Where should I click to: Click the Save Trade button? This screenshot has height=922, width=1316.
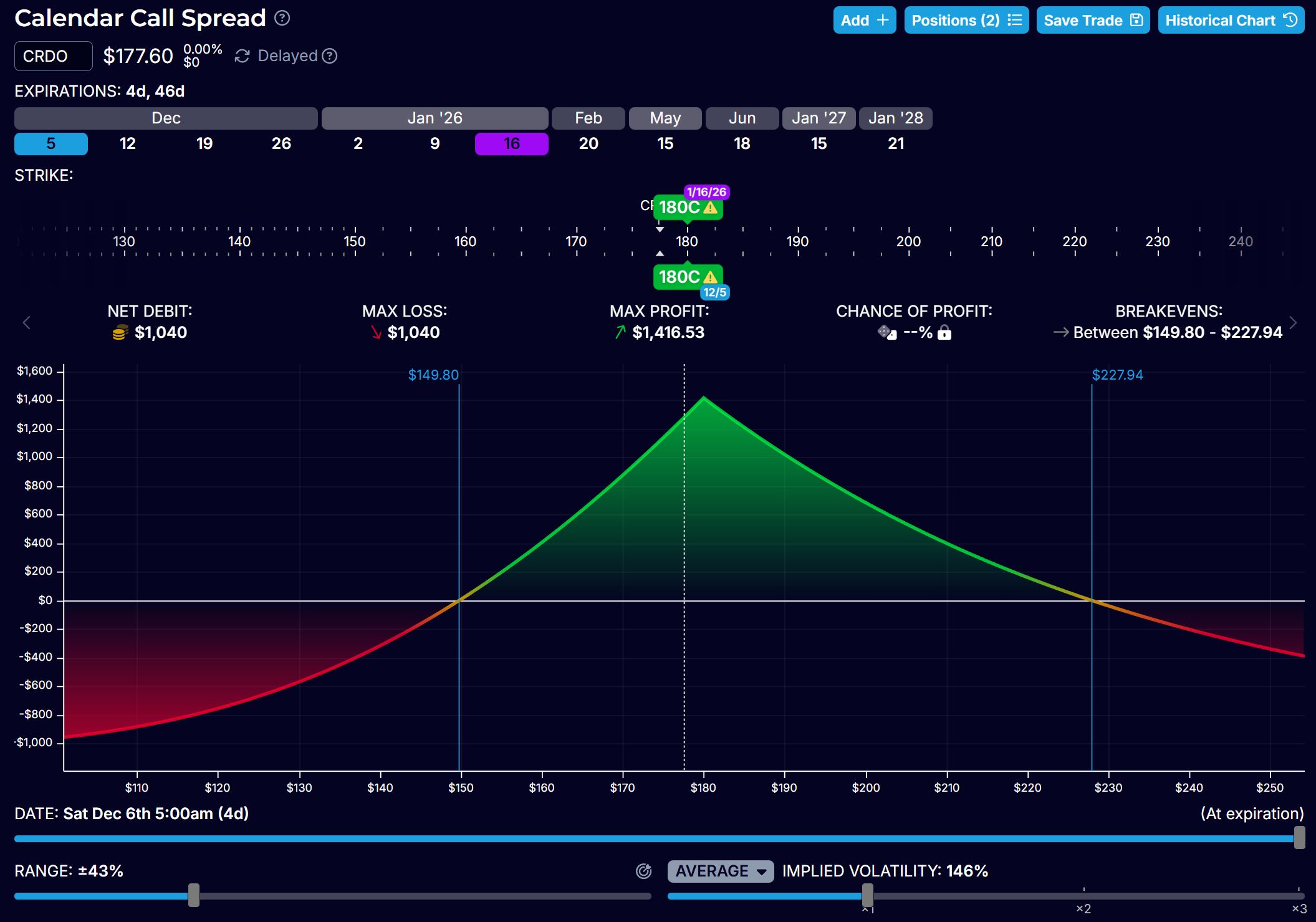1092,21
